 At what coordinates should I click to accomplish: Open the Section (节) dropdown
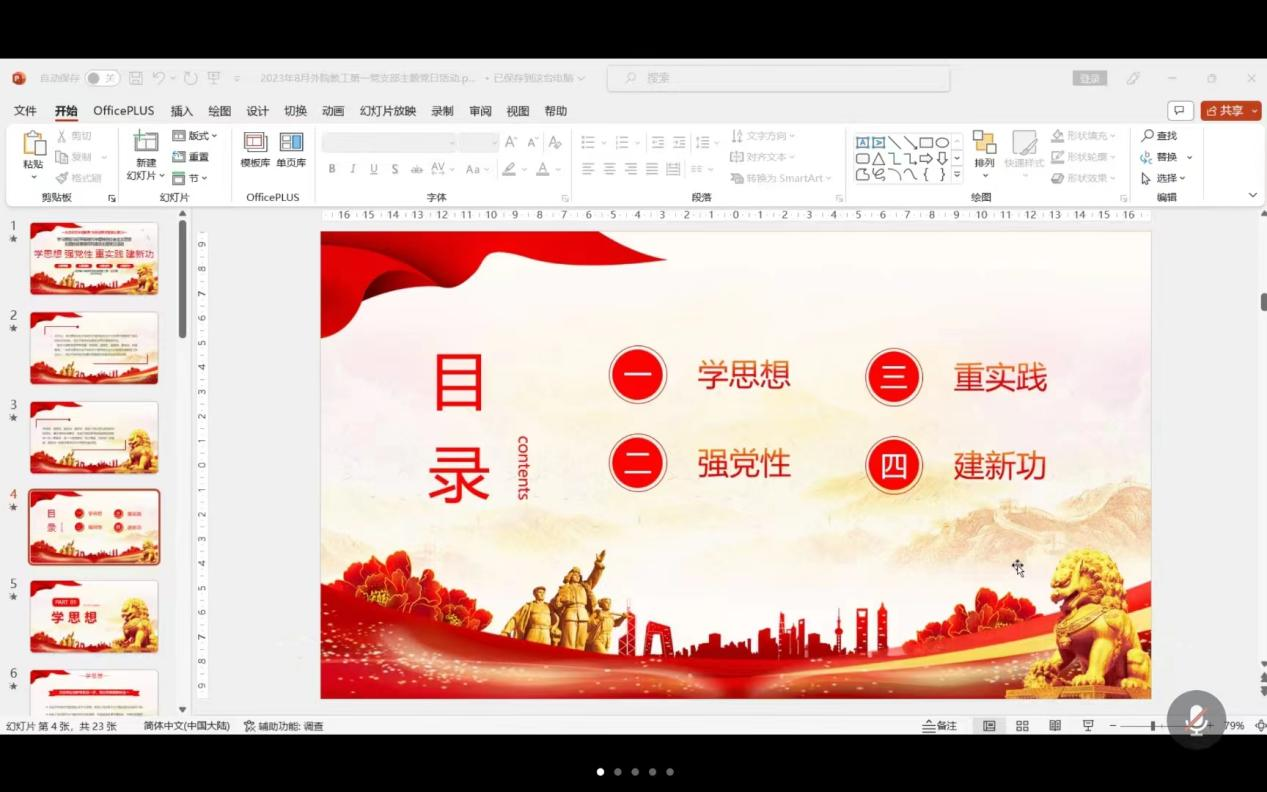coord(190,178)
